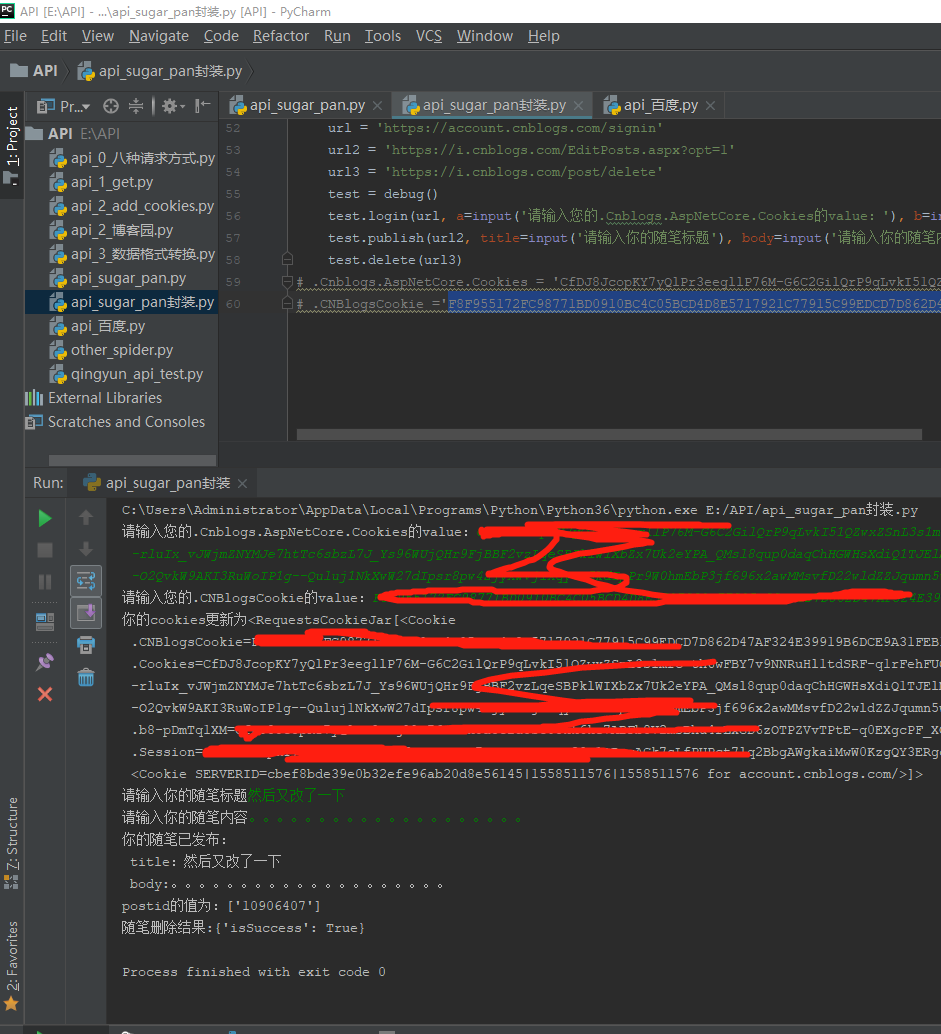Click API in the navigation breadcrumb
This screenshot has width=941, height=1034.
(x=44, y=71)
